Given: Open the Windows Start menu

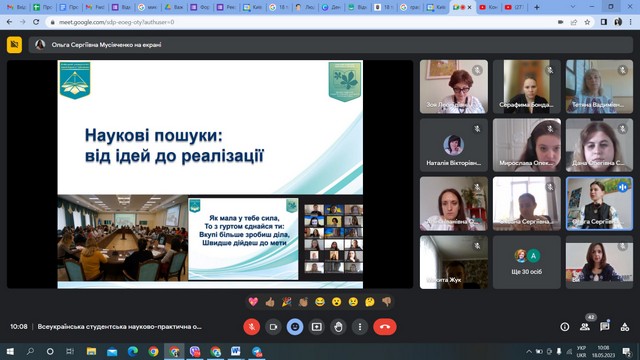Looking at the screenshot, I should (10, 351).
